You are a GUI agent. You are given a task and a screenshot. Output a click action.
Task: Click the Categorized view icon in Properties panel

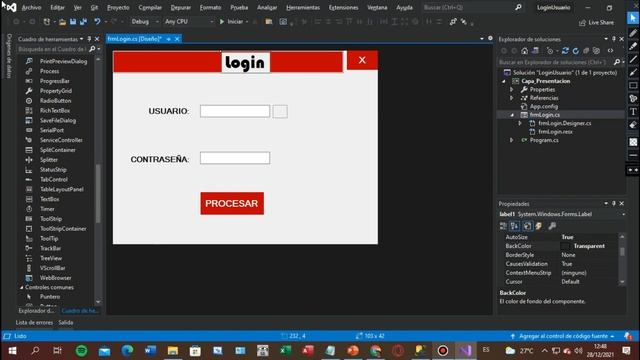(x=503, y=226)
